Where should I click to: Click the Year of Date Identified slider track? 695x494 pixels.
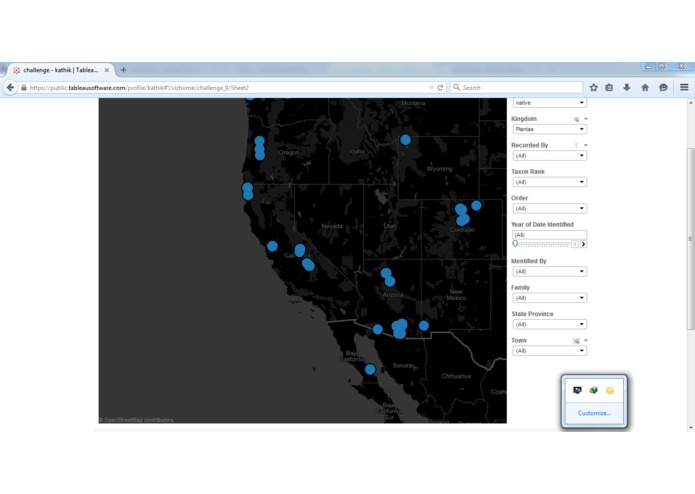pos(544,245)
